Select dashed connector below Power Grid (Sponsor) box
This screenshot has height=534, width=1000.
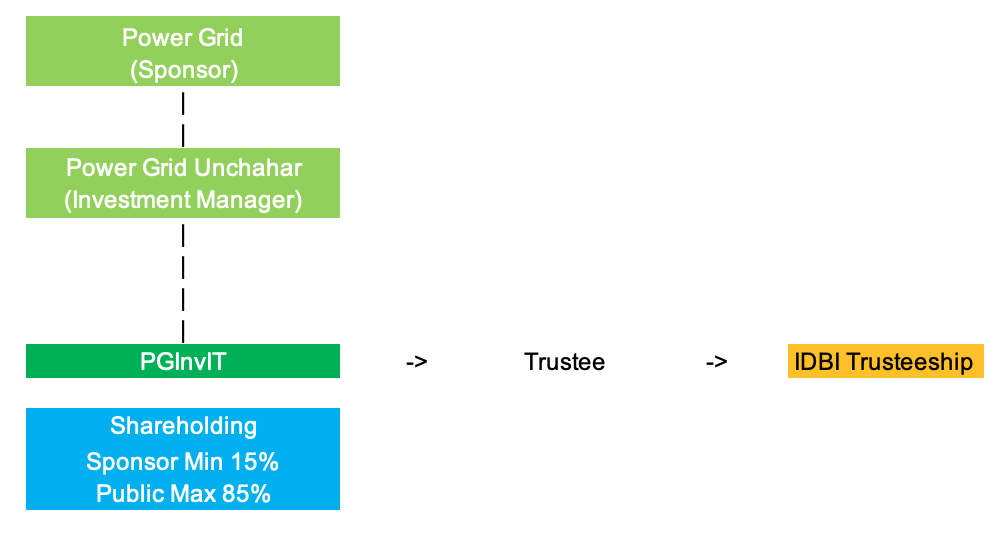click(183, 116)
